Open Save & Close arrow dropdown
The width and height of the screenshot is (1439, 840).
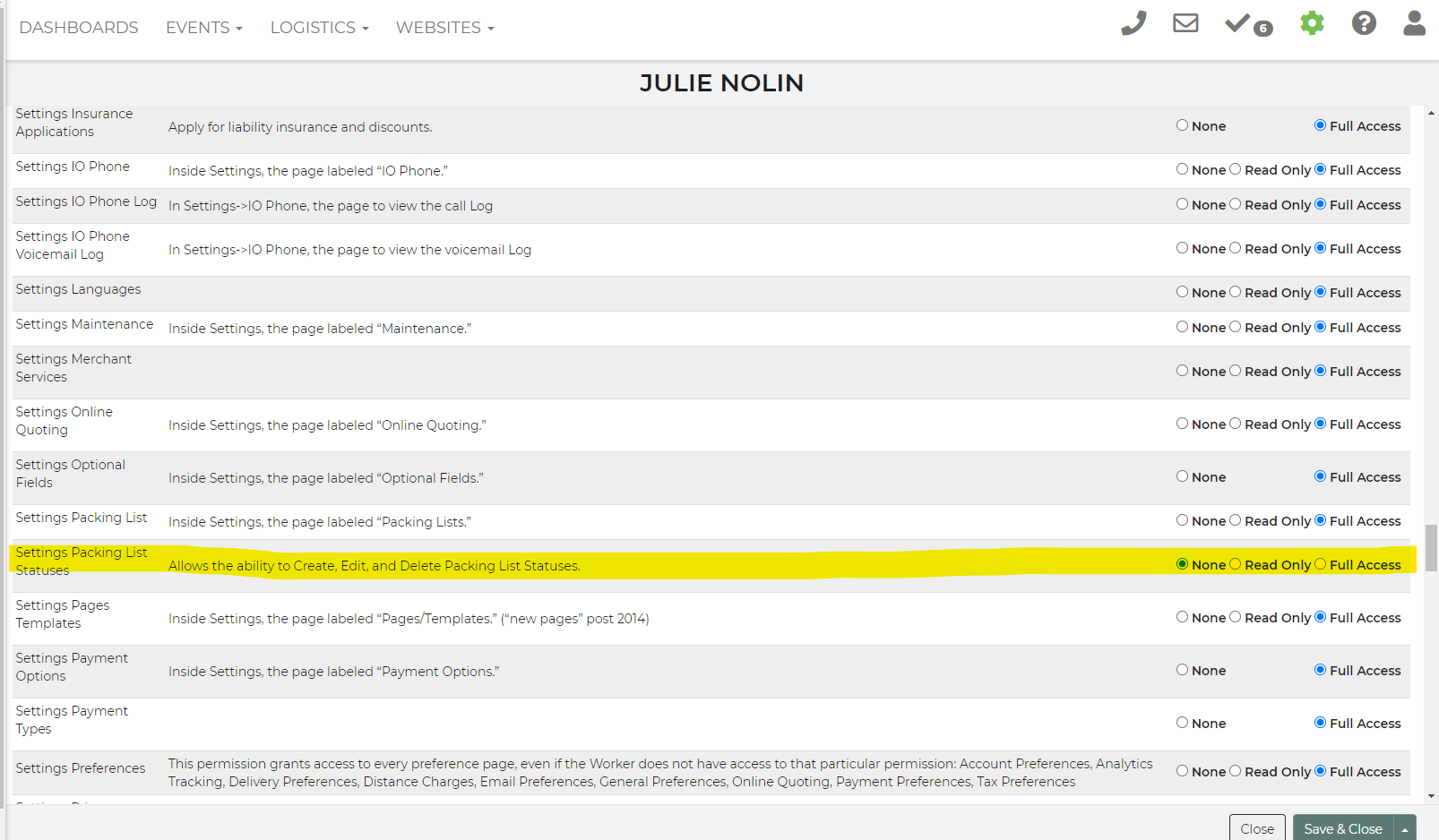click(1405, 829)
